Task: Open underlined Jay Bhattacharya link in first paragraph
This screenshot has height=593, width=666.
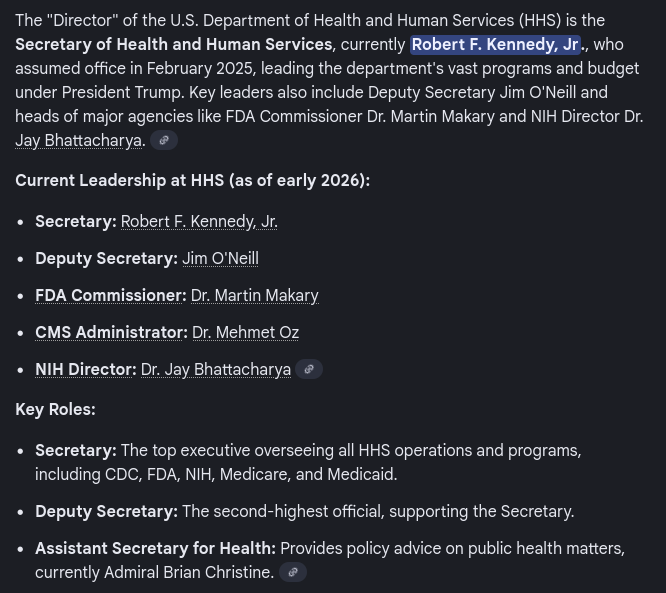Action: pos(78,141)
